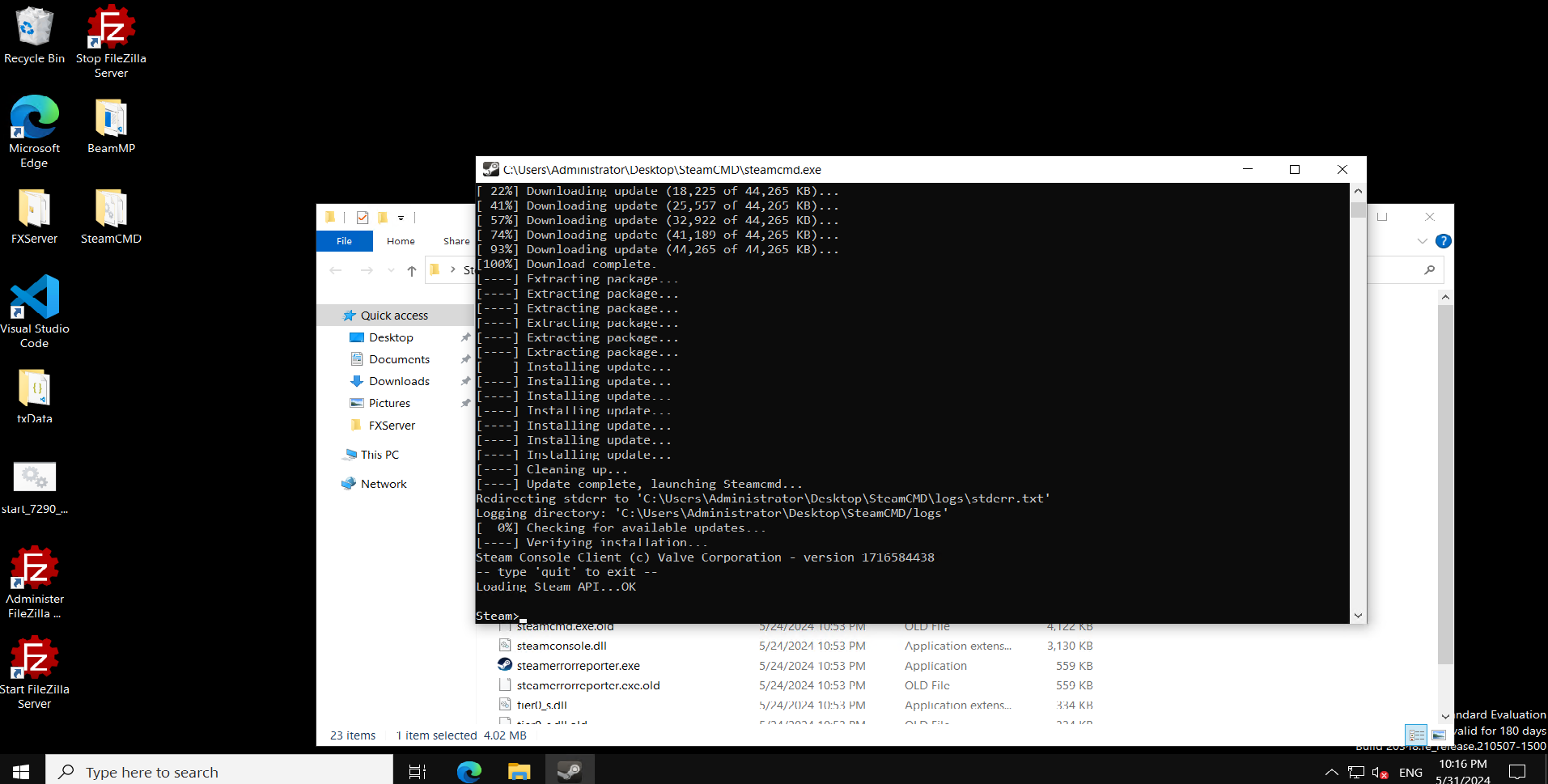The height and width of the screenshot is (784, 1548).
Task: Click the Explorer search magnifier icon
Action: pos(1430,269)
